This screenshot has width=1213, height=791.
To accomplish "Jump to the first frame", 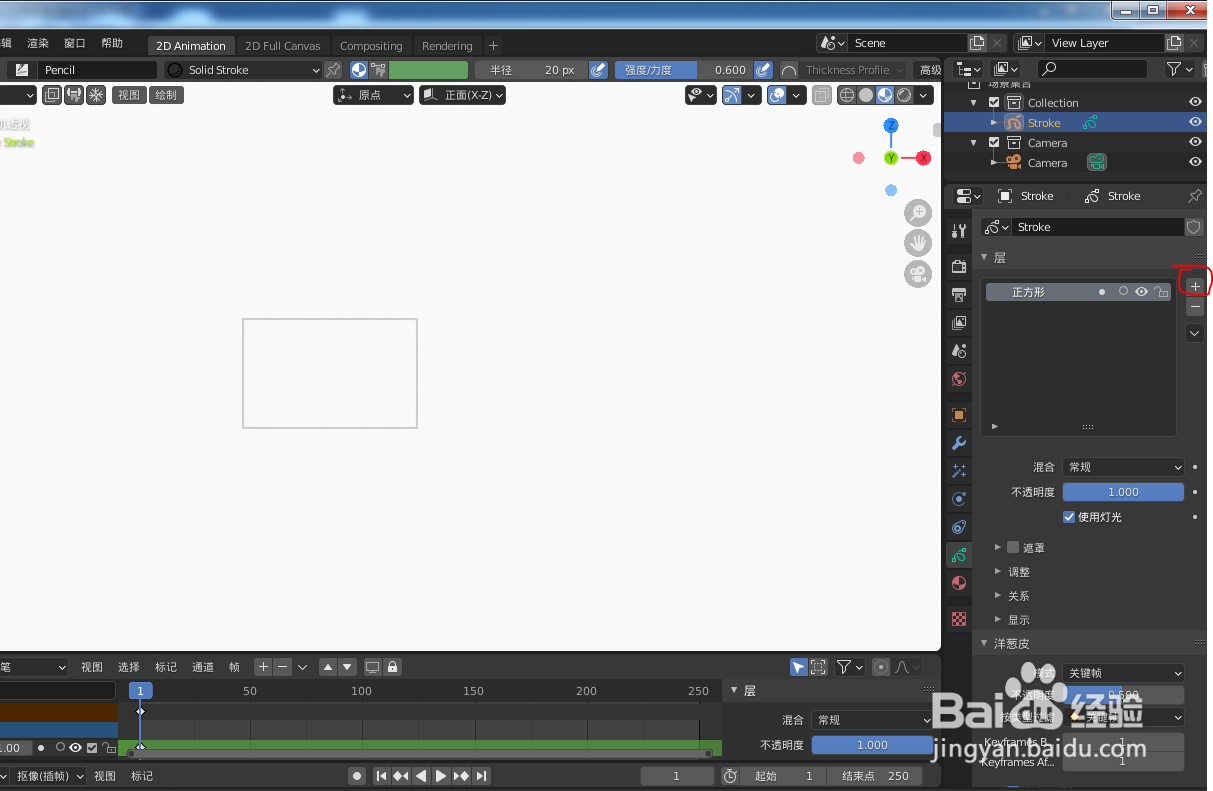I will point(381,776).
